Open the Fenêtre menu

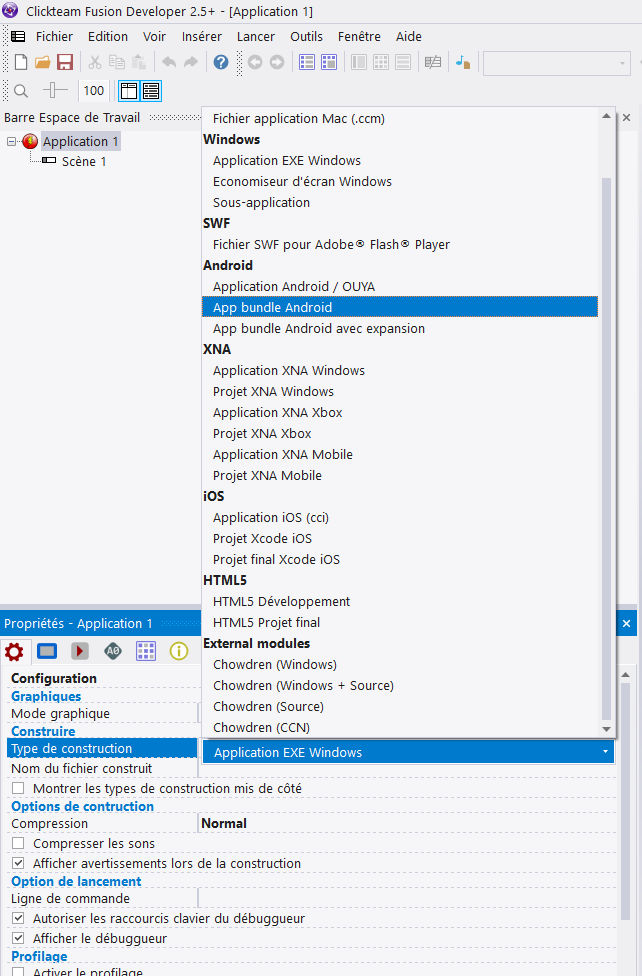(x=359, y=37)
